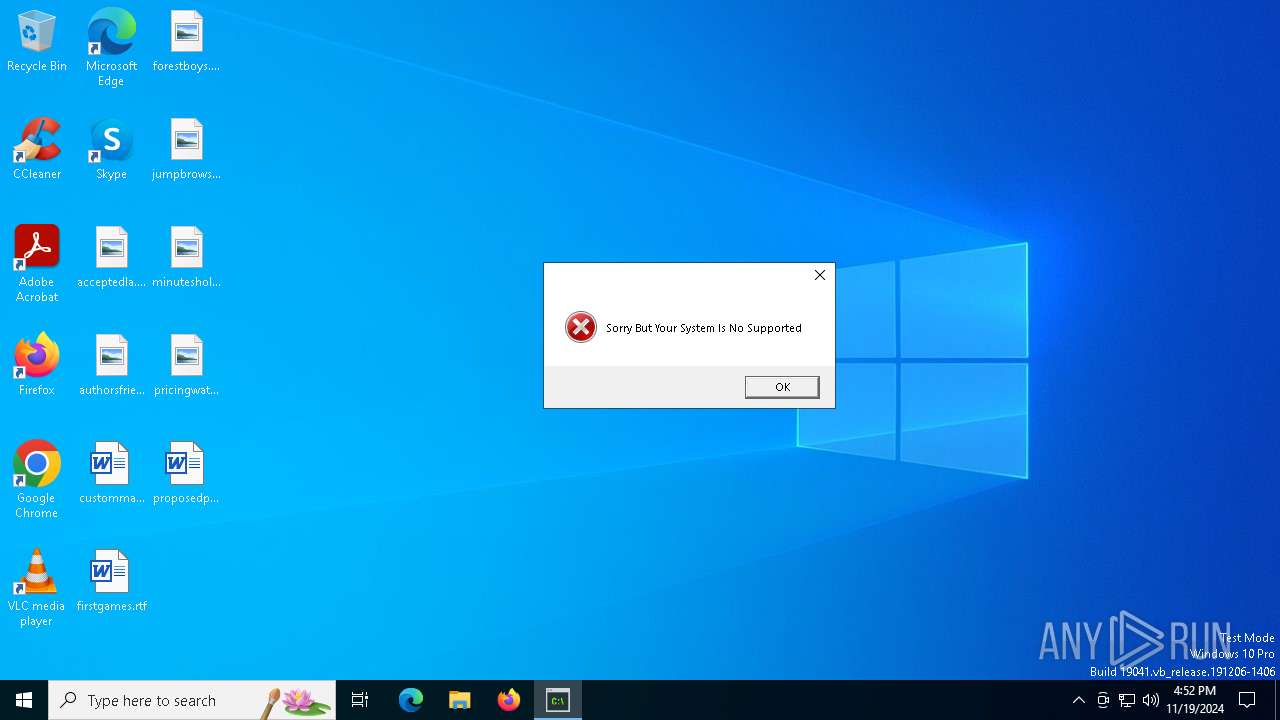Select the pricingwat image file

pyautogui.click(x=186, y=365)
